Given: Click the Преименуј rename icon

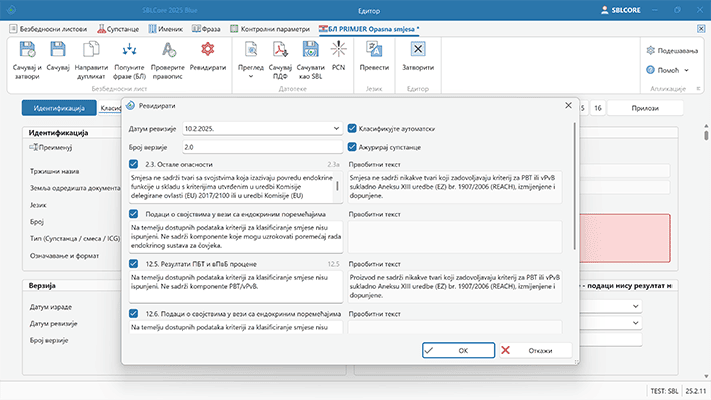Looking at the screenshot, I should coord(34,147).
